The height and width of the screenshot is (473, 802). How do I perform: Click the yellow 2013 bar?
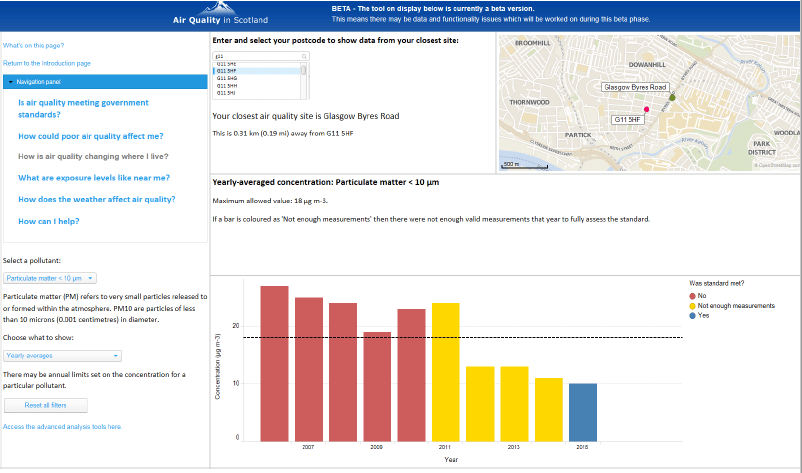pyautogui.click(x=515, y=404)
